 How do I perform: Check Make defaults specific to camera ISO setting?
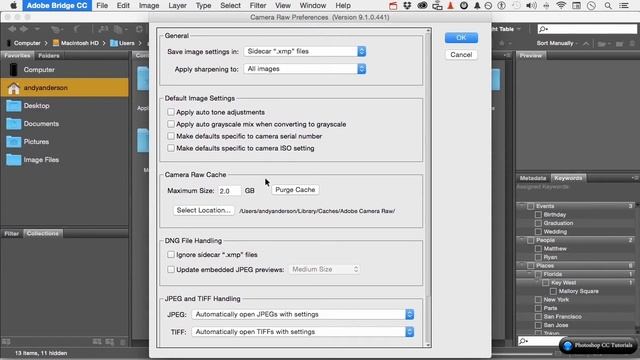click(x=171, y=148)
